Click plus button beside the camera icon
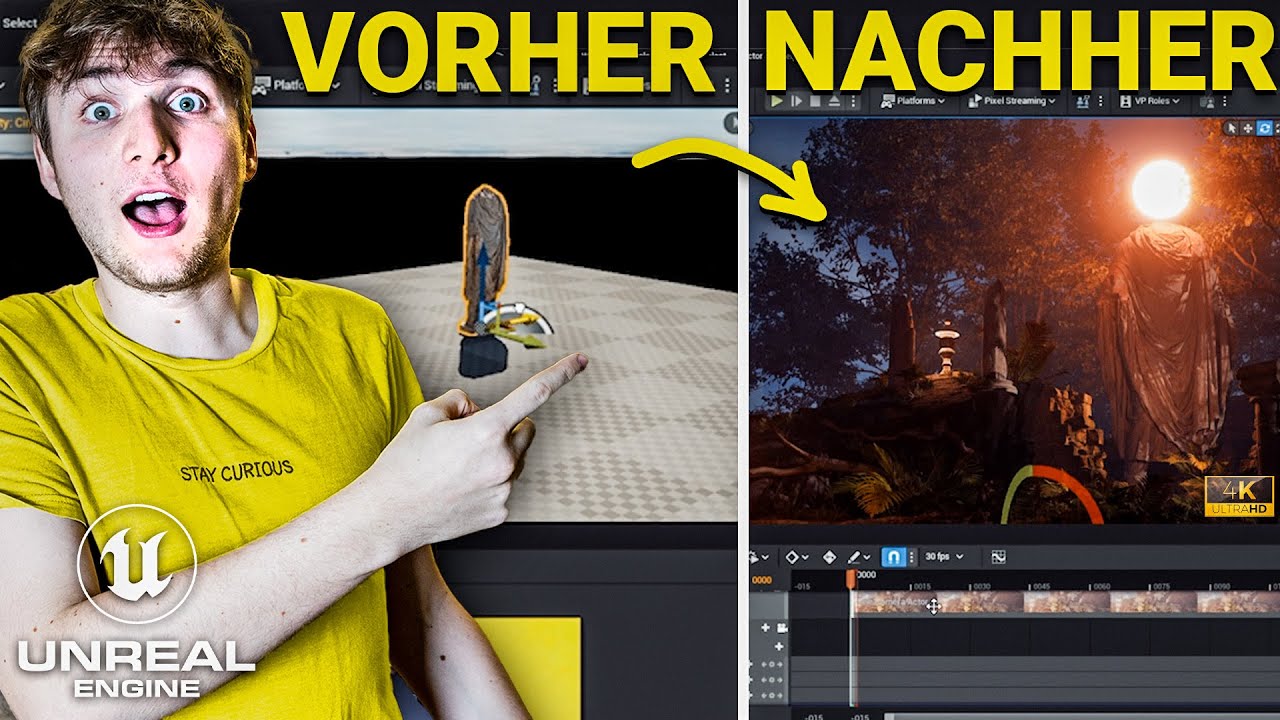1280x720 pixels. [766, 627]
